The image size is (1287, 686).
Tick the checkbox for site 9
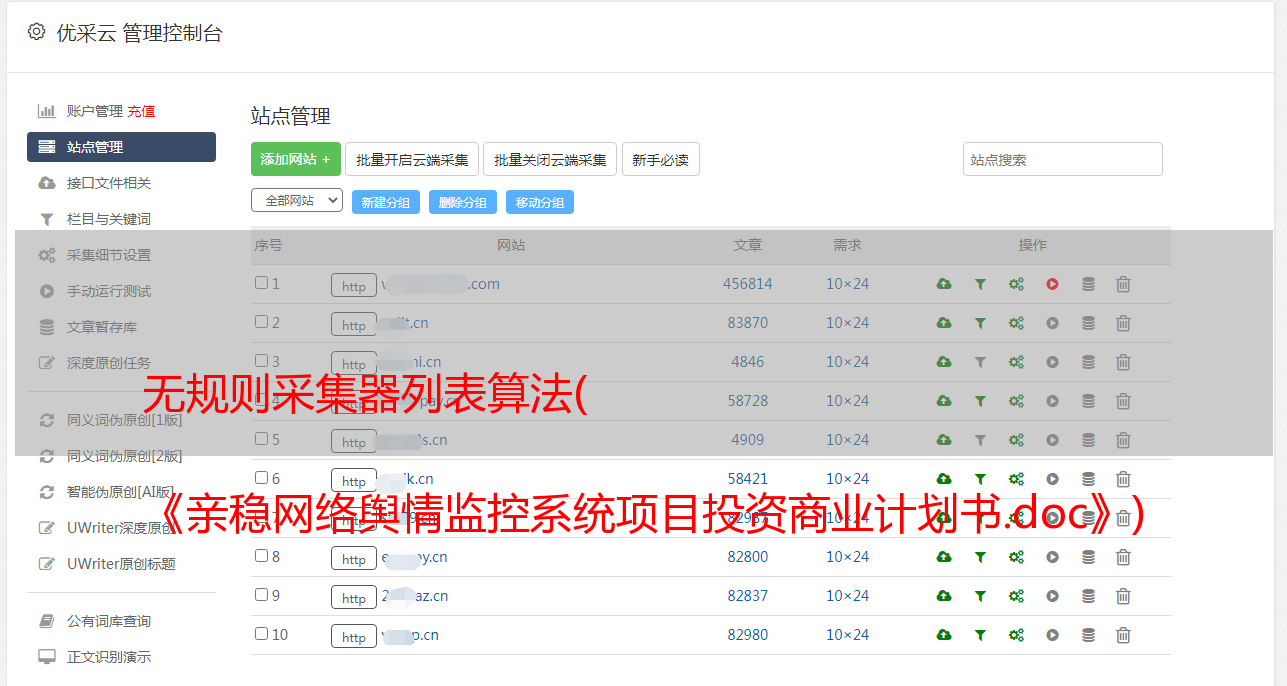pyautogui.click(x=261, y=595)
